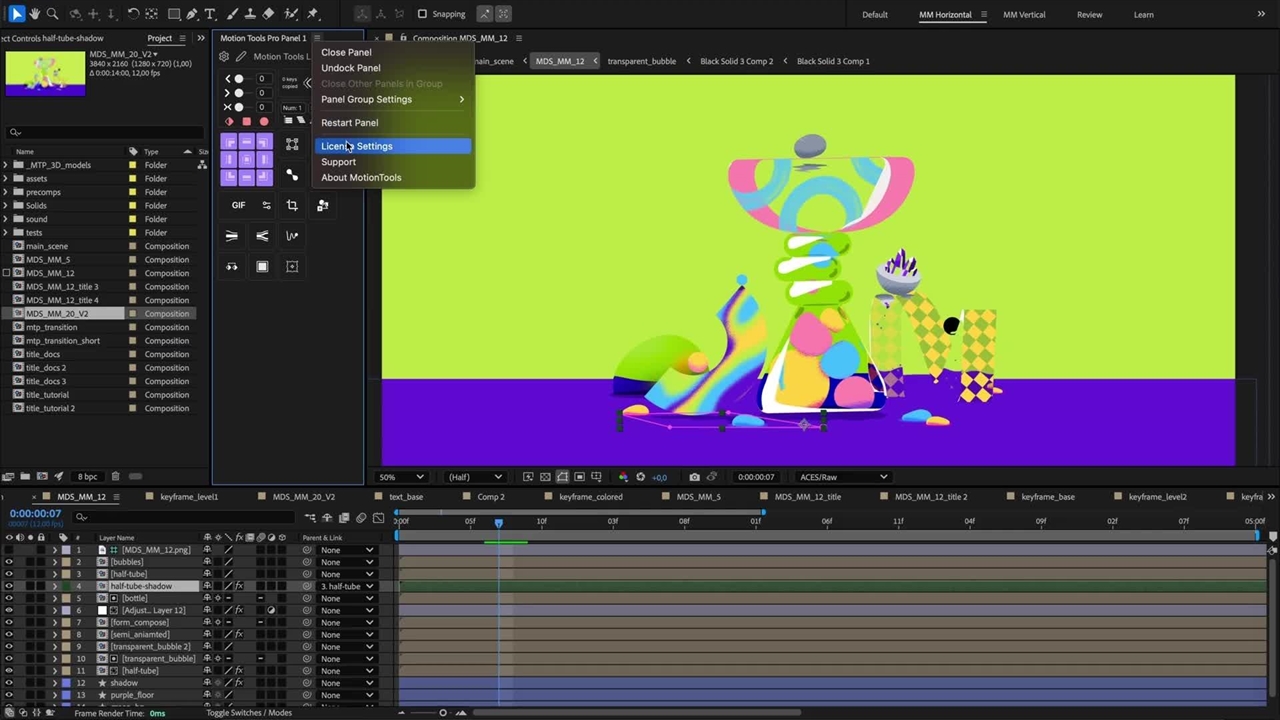The width and height of the screenshot is (1280, 720).
Task: Enable the Snapping checkbox
Action: [422, 14]
